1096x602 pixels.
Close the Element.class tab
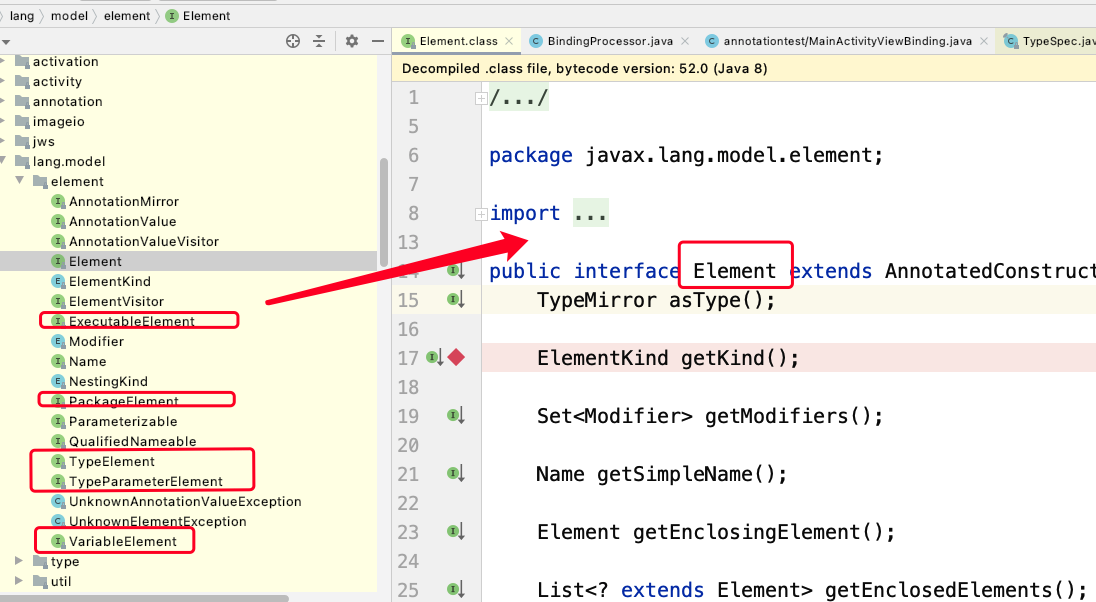509,41
